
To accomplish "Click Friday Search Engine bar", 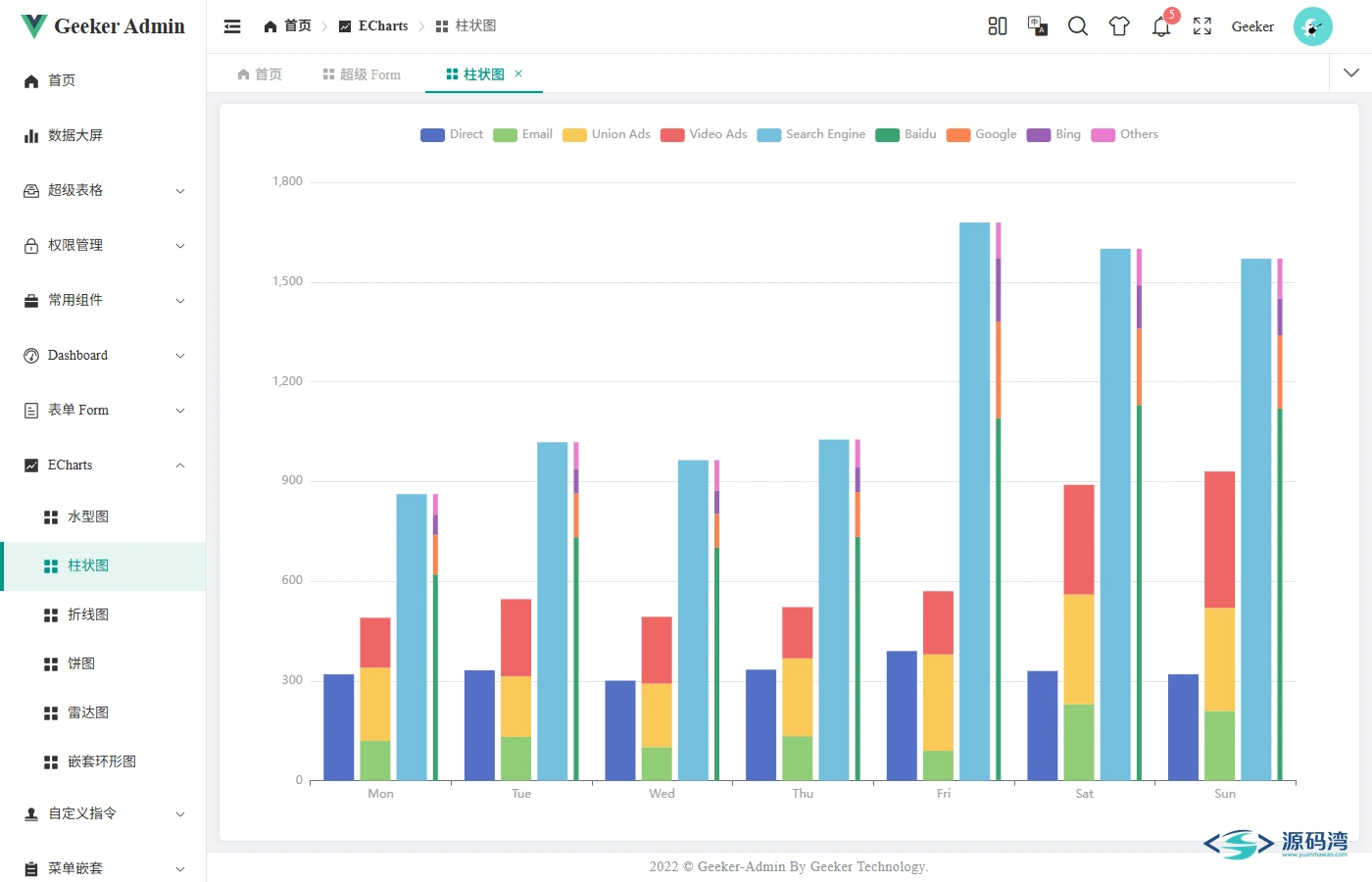I will click(x=974, y=501).
